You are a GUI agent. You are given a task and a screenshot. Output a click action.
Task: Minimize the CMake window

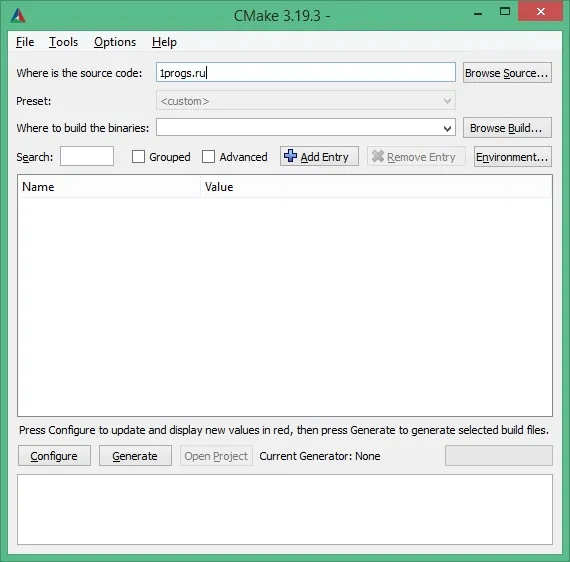click(x=478, y=13)
